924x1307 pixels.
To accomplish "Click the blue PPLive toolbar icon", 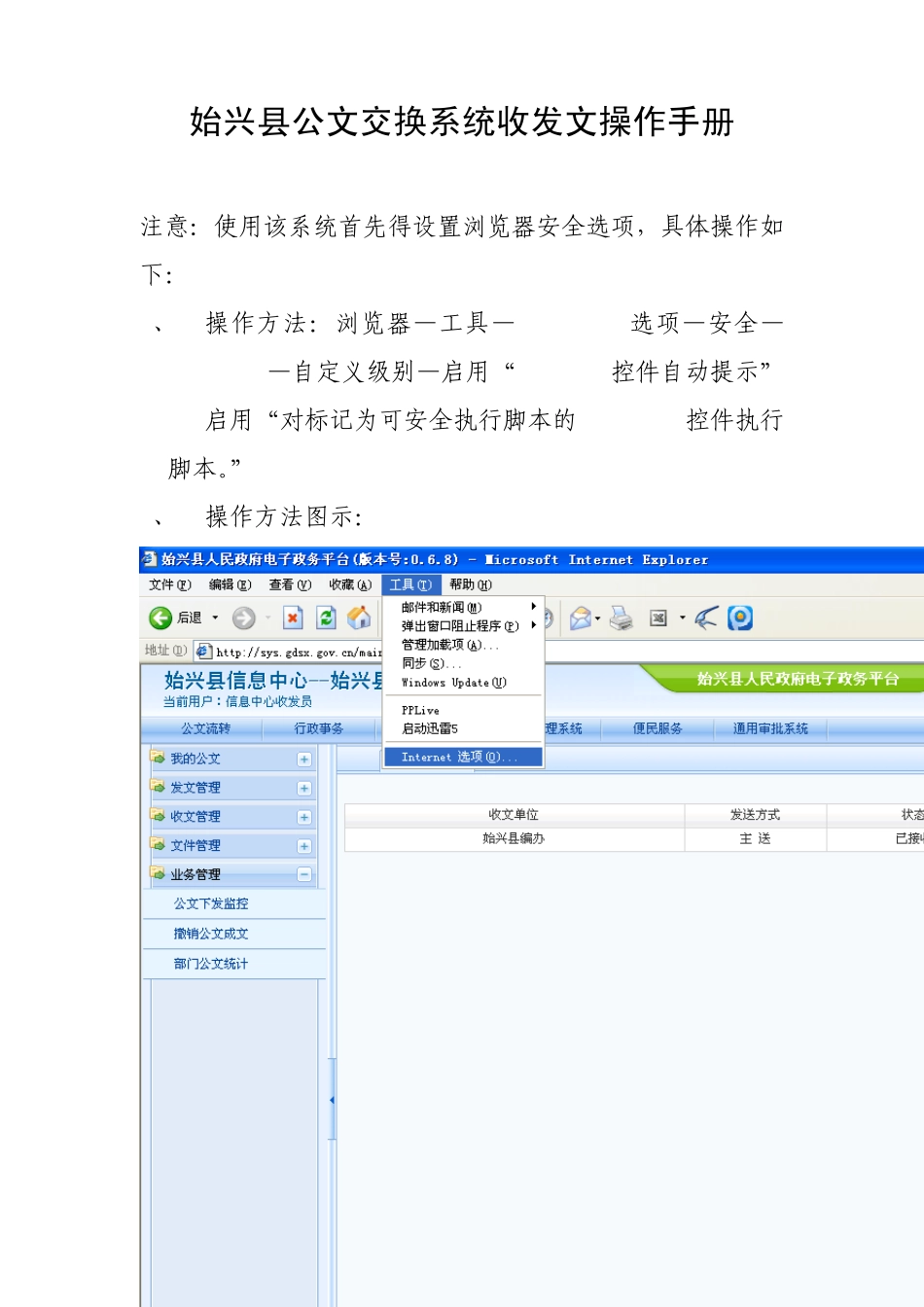I will pos(740,618).
